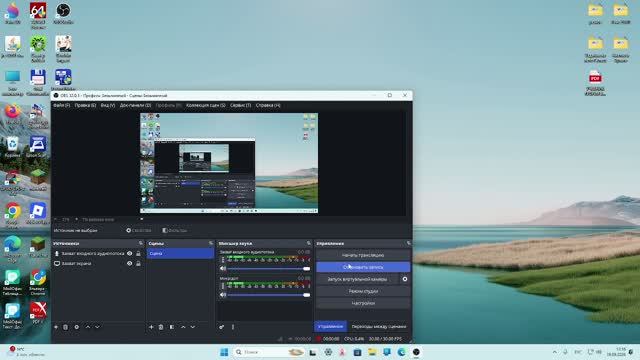Select Сцена in scenes list

pyautogui.click(x=180, y=253)
